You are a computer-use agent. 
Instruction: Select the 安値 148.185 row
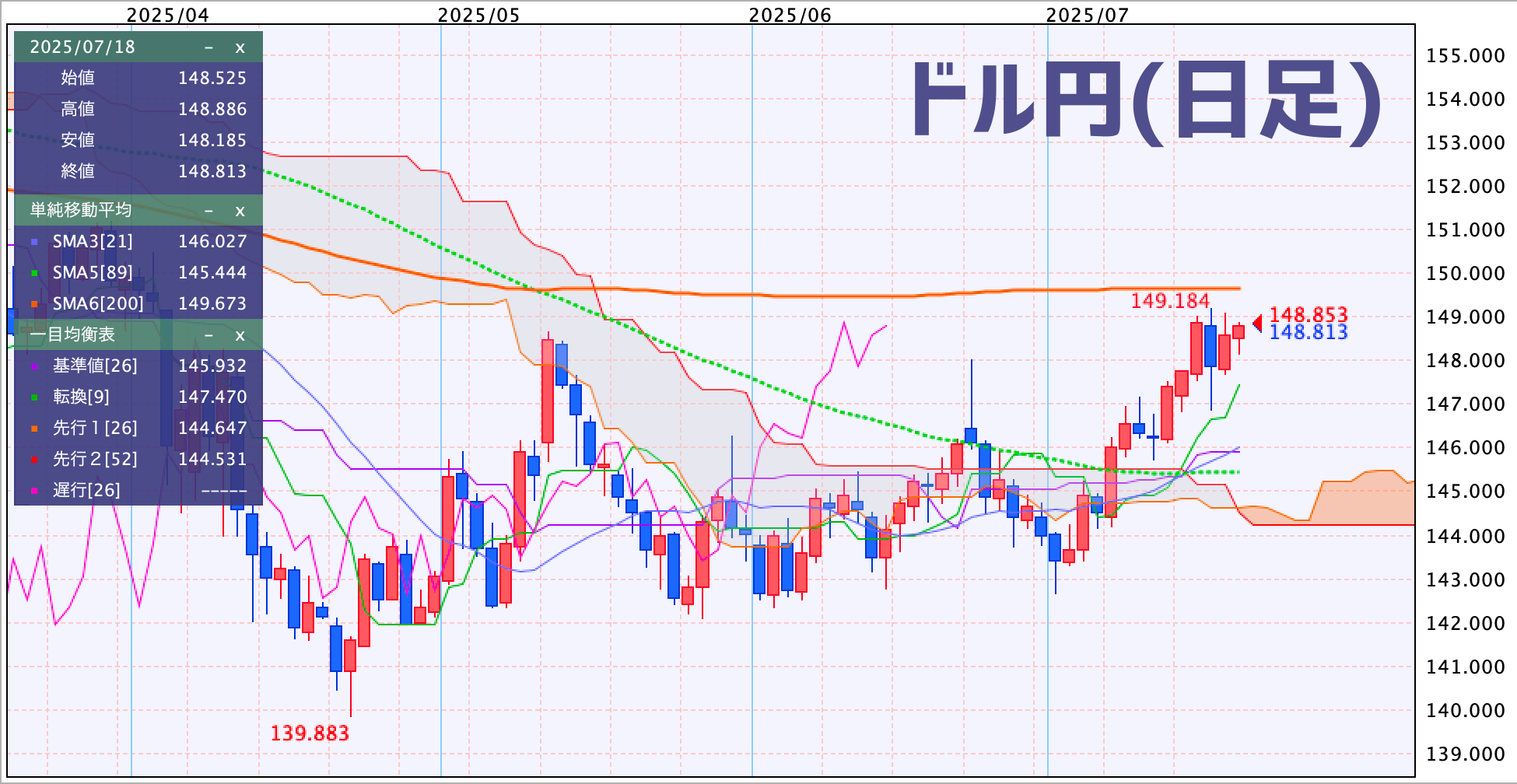(x=138, y=140)
